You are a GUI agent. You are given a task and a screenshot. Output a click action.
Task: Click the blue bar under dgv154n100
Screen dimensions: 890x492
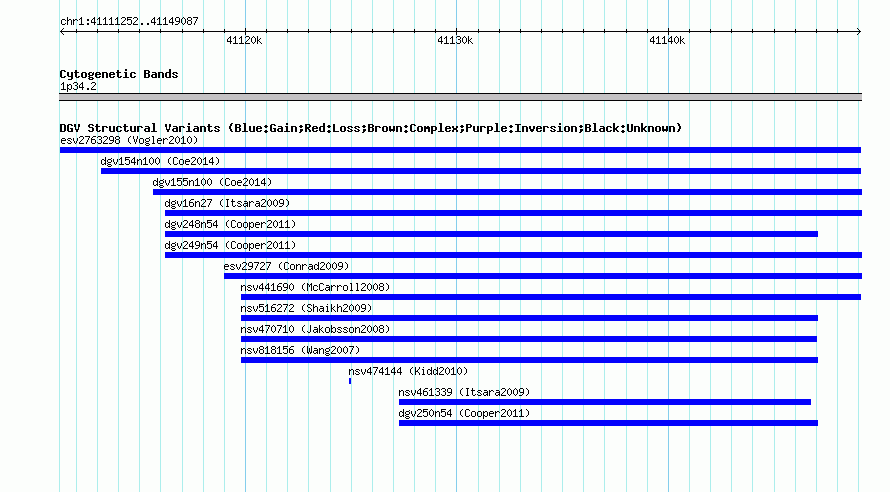click(481, 171)
